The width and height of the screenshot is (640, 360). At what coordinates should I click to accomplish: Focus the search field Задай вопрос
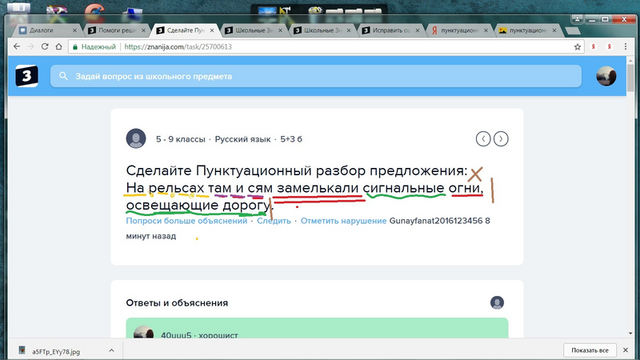(316, 76)
